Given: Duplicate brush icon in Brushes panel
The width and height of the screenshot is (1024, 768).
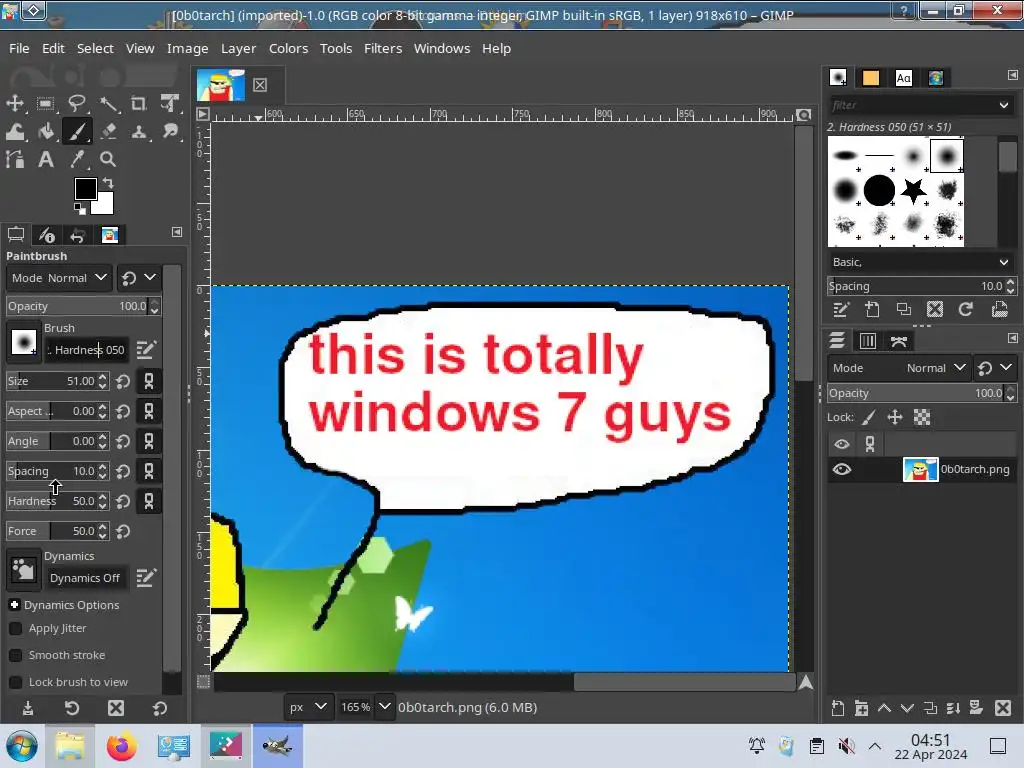Looking at the screenshot, I should (x=904, y=310).
